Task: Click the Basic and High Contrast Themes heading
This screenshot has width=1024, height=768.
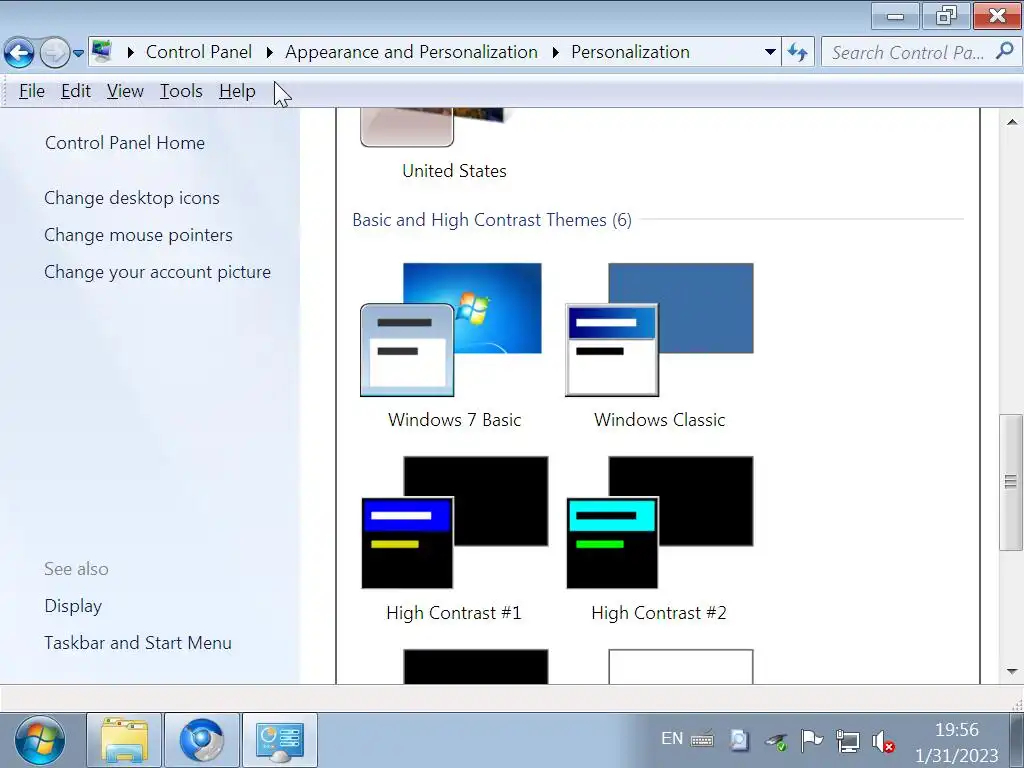Action: [492, 220]
